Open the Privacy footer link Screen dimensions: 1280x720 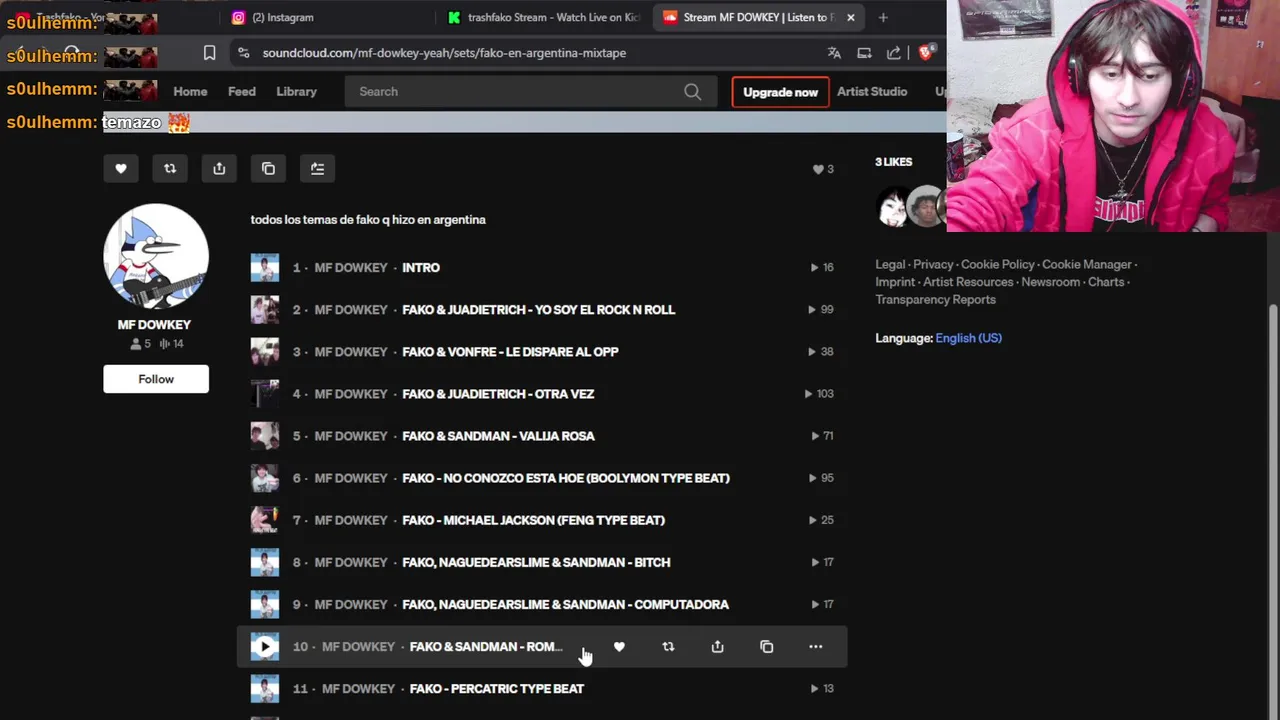(x=933, y=265)
